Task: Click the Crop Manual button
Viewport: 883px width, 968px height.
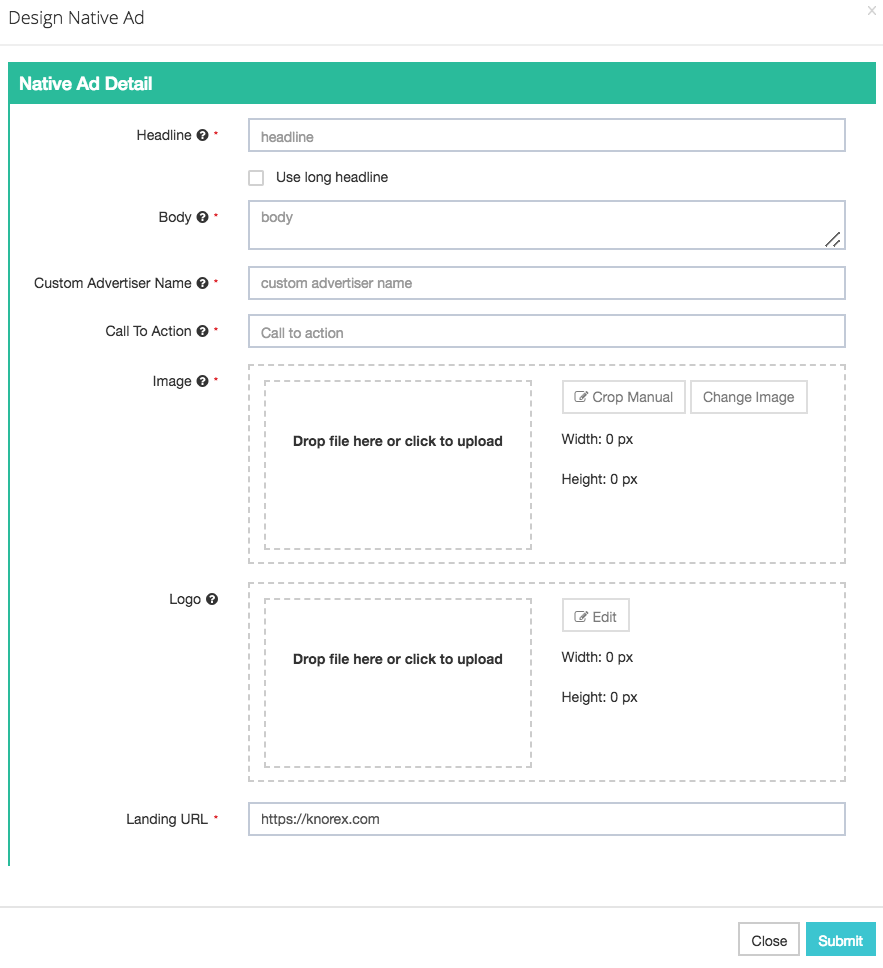Action: (624, 397)
